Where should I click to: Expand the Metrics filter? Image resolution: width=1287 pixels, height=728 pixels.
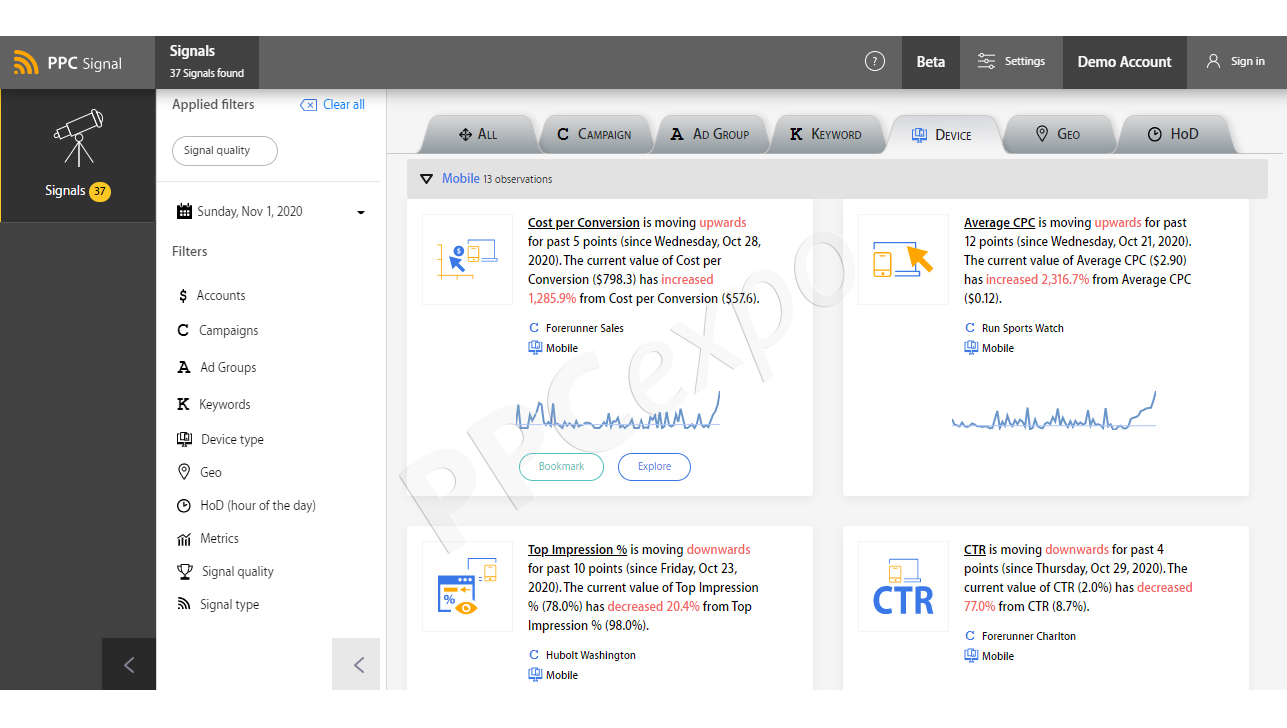(219, 538)
